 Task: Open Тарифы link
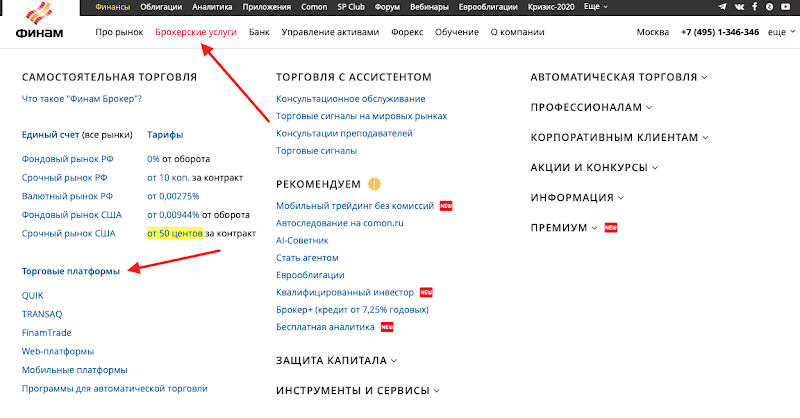pyautogui.click(x=165, y=135)
